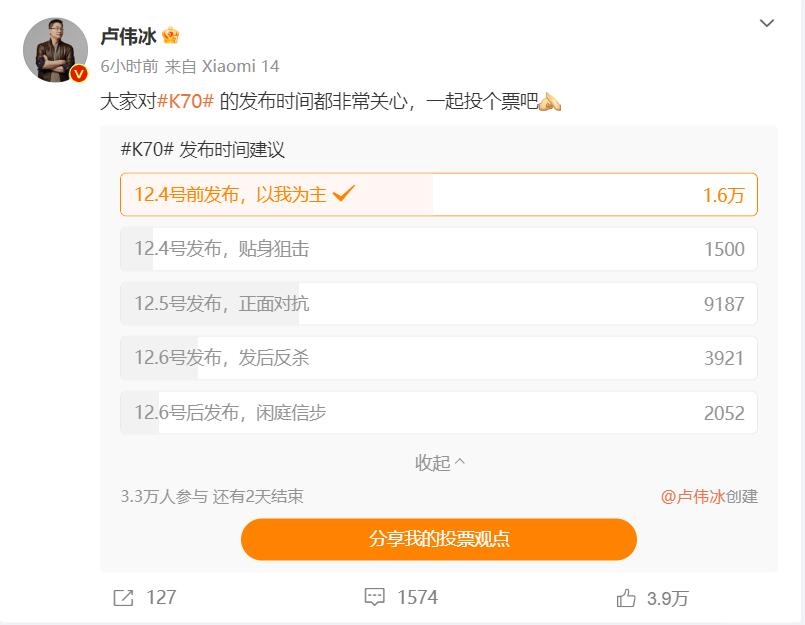Choose poll option 12.6号发布，发后反杀

[438, 358]
